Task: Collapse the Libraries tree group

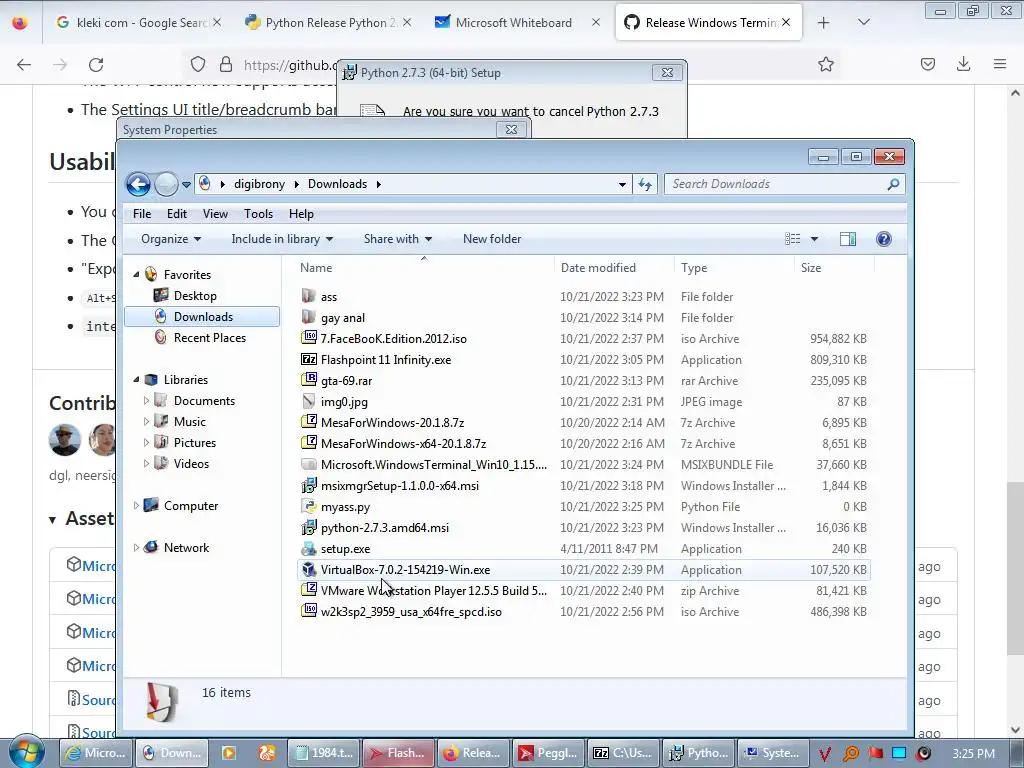Action: click(x=136, y=379)
